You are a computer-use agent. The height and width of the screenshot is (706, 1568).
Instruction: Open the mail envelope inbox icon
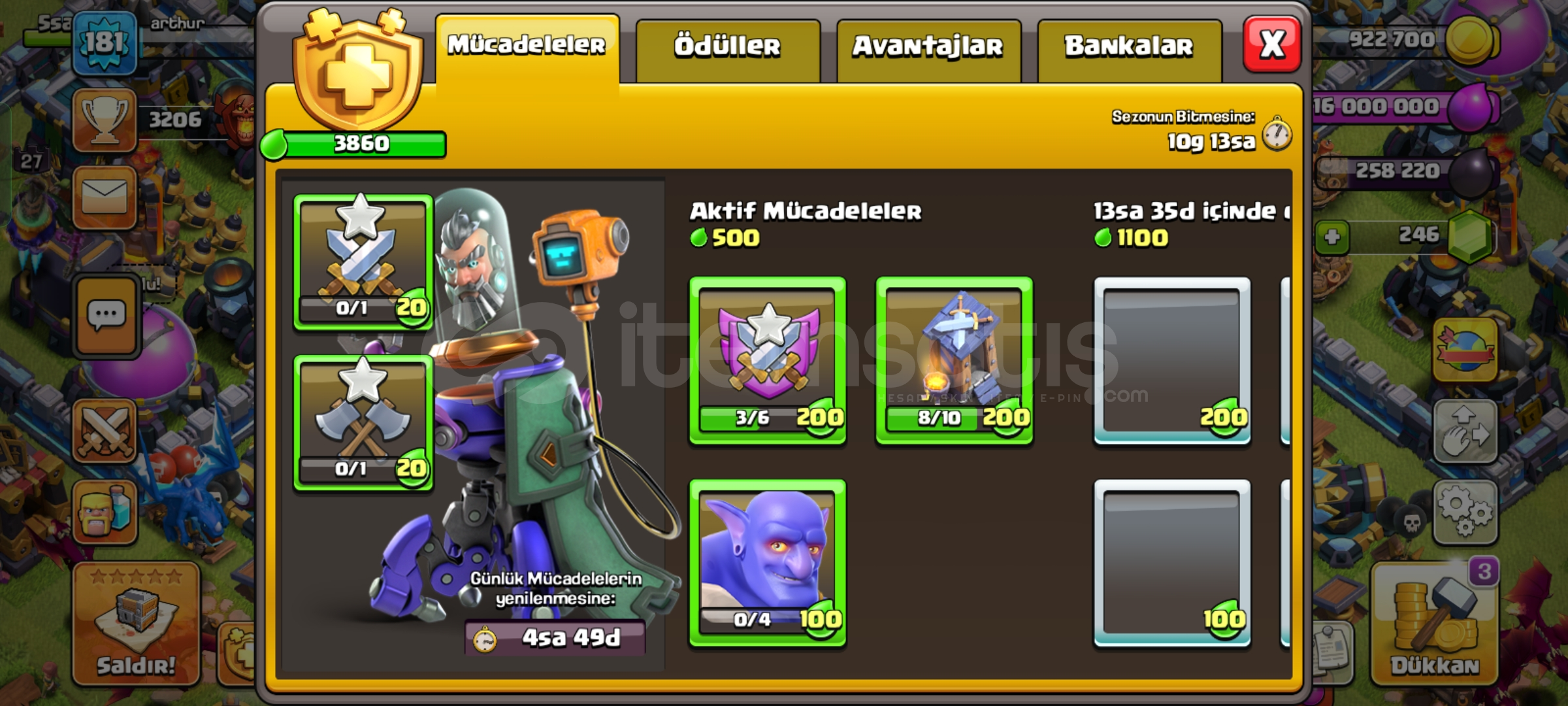click(x=105, y=197)
